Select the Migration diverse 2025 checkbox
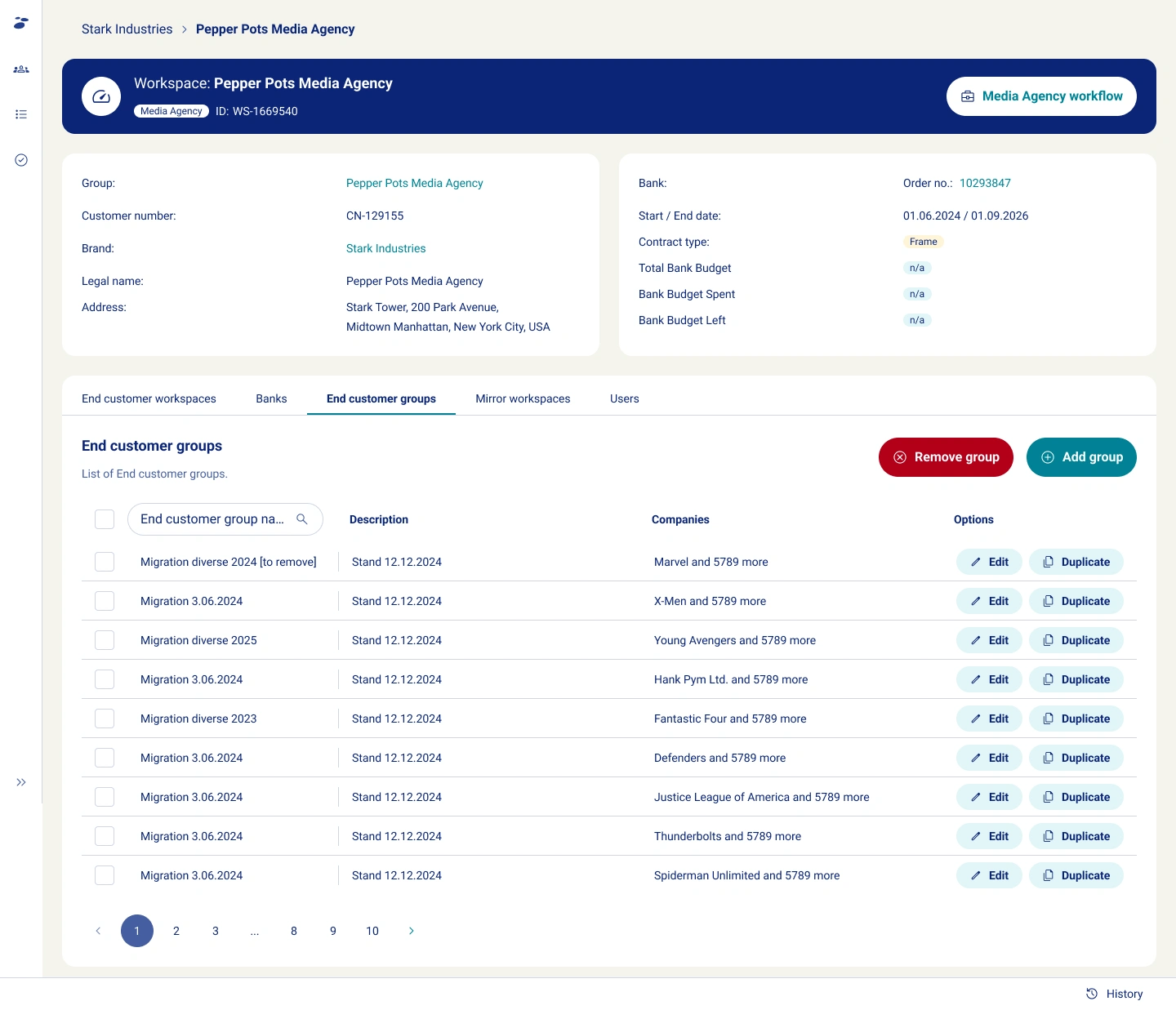Image resolution: width=1176 pixels, height=1010 pixels. pyautogui.click(x=105, y=640)
